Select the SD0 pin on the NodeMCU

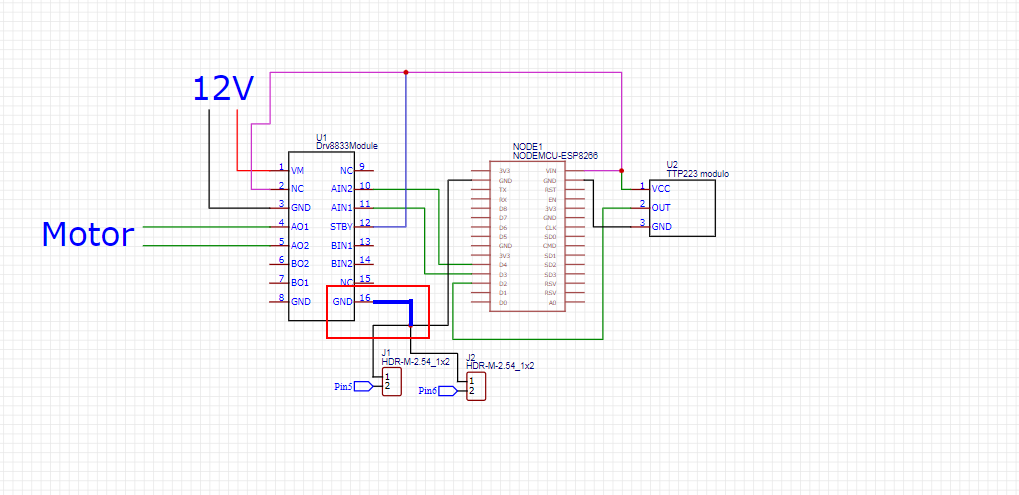tap(551, 236)
